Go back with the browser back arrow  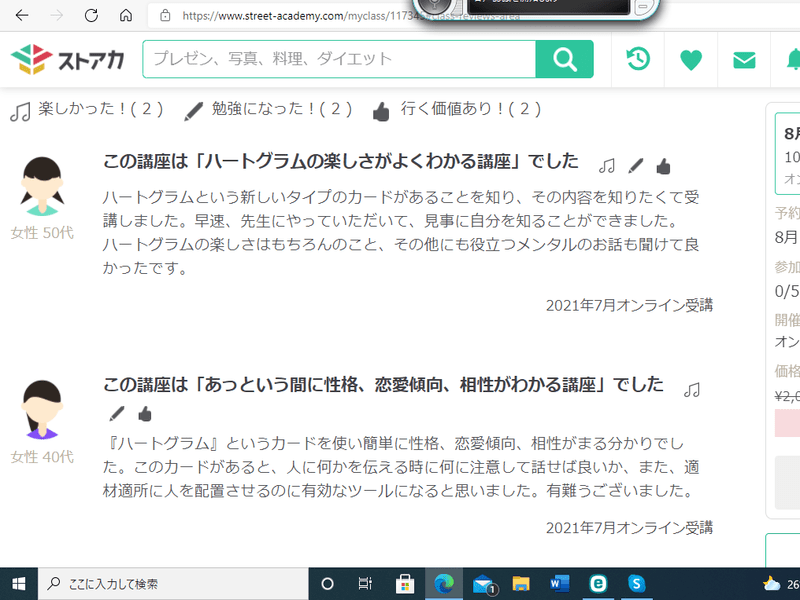click(x=22, y=15)
